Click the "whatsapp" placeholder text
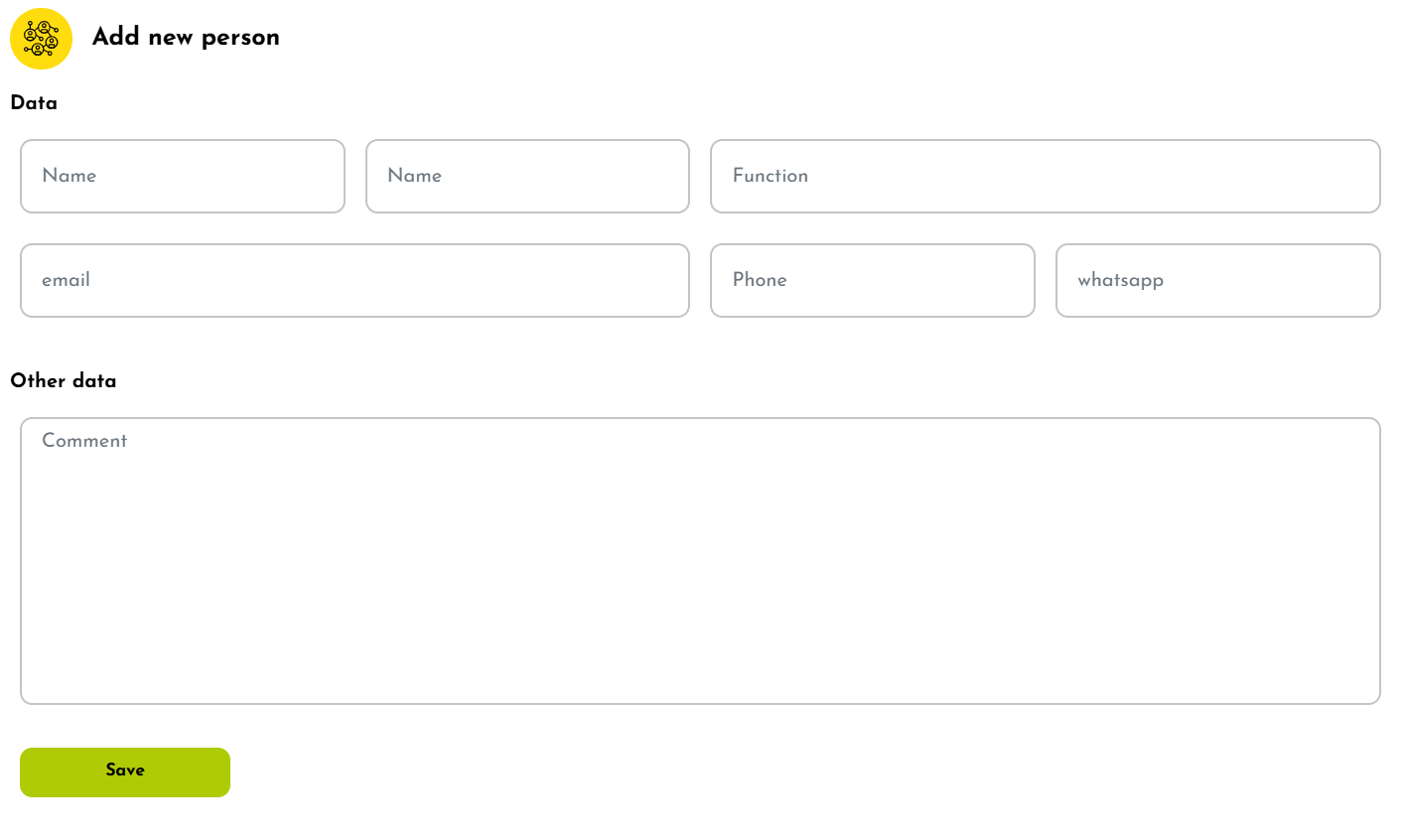Image resolution: width=1405 pixels, height=840 pixels. (x=1120, y=280)
